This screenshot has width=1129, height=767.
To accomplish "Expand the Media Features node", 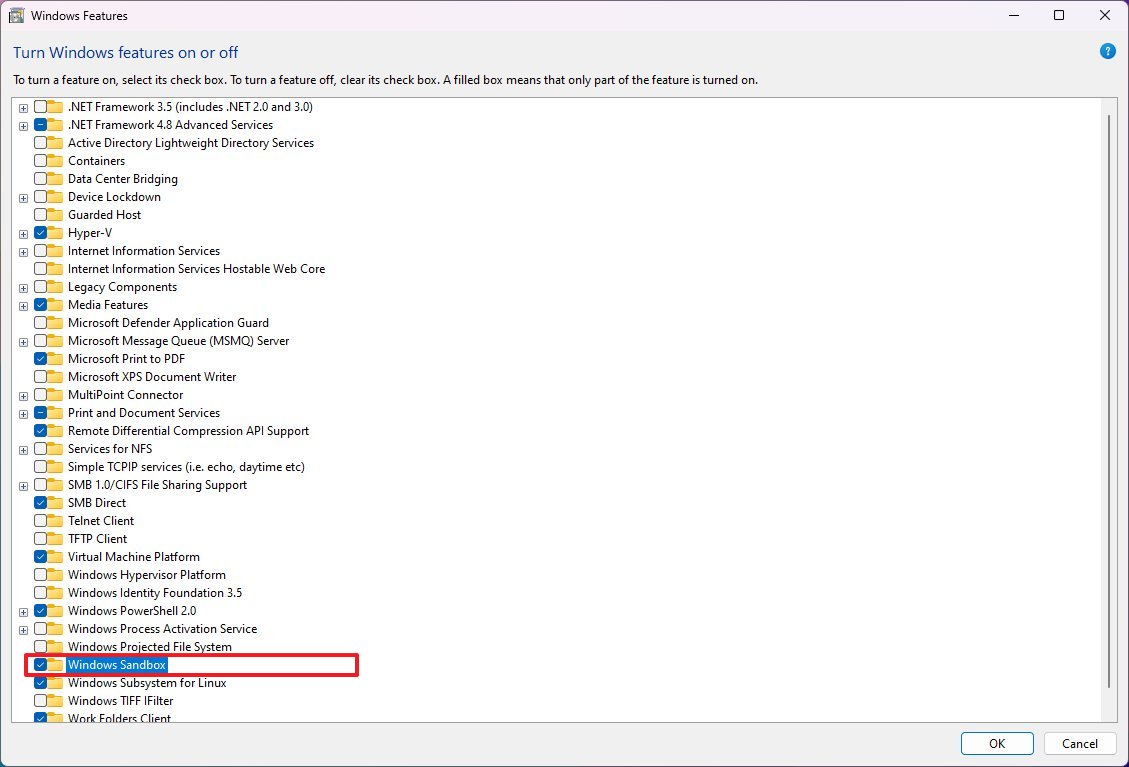I will pyautogui.click(x=23, y=306).
